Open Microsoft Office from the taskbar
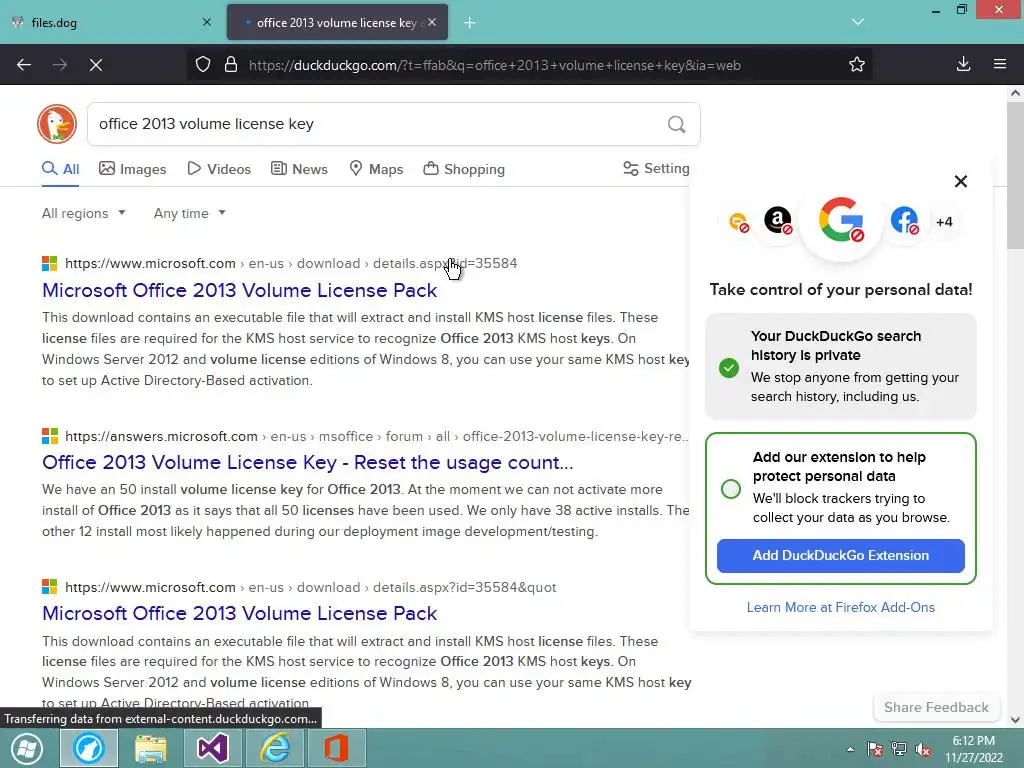Screen dimensions: 1024x768 336,748
